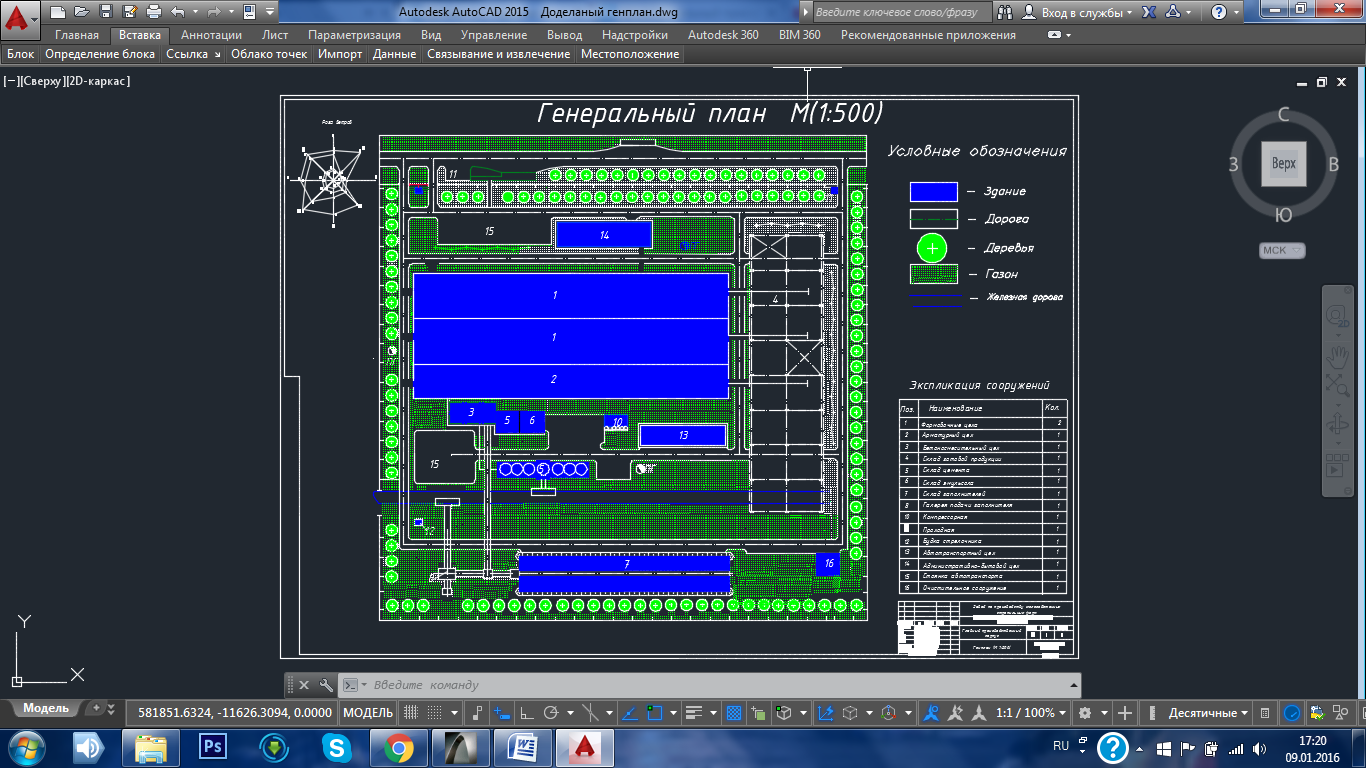Switch to the Вид ribbon tab
Image resolution: width=1366 pixels, height=768 pixels.
pos(431,35)
